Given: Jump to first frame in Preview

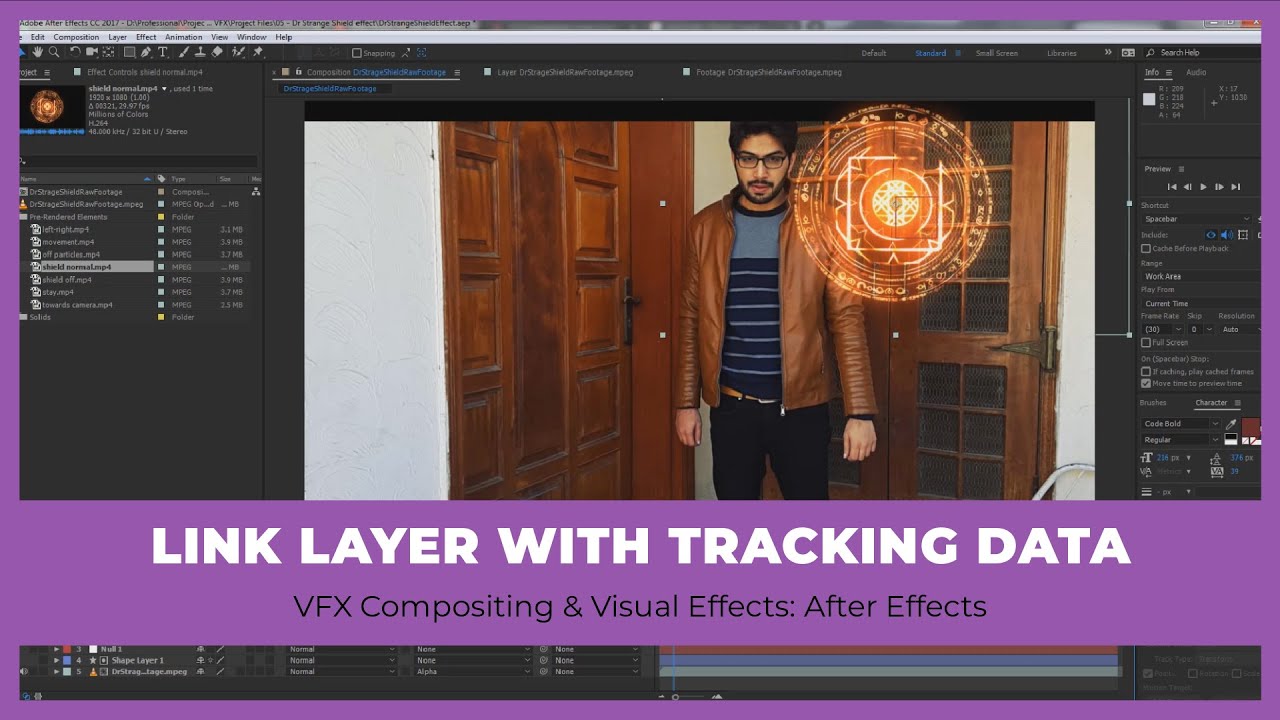Looking at the screenshot, I should pos(1172,187).
